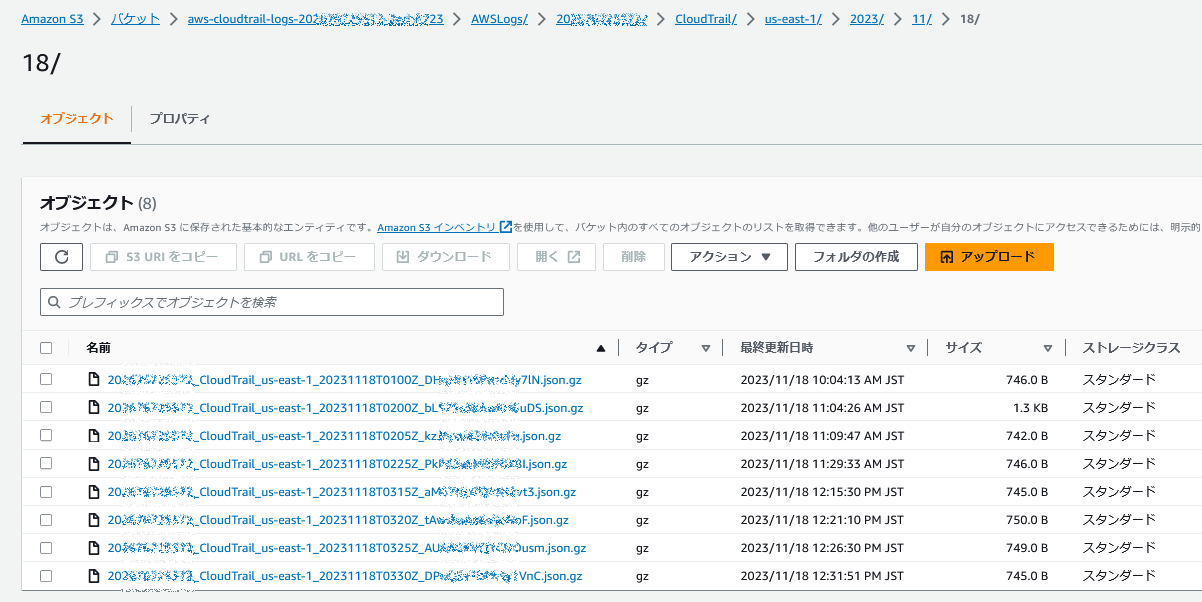Open 11/ breadcrumb folder
Screen dimensions: 1202x602
pos(922,19)
